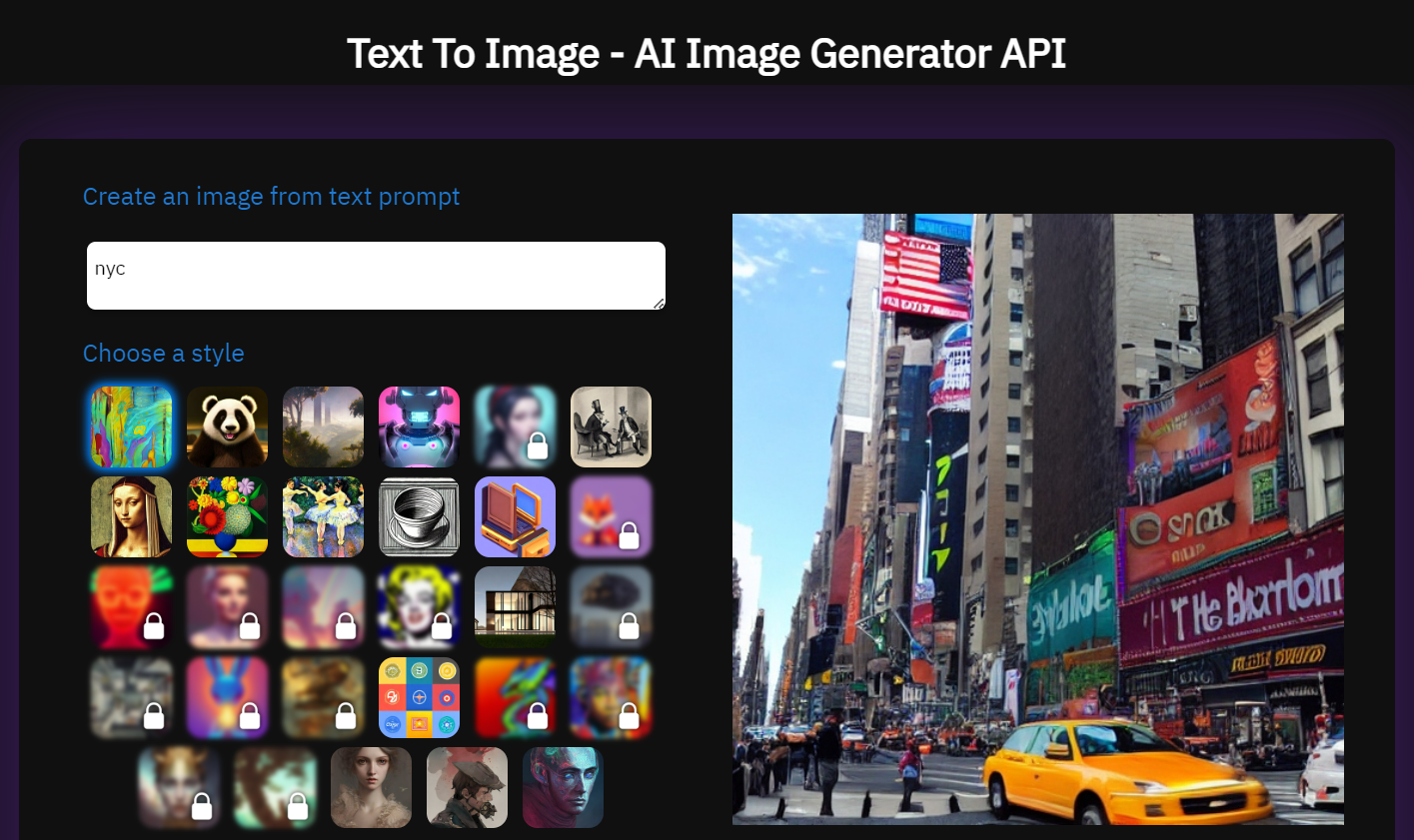Click the locked red face style
The height and width of the screenshot is (840, 1414).
click(x=131, y=607)
